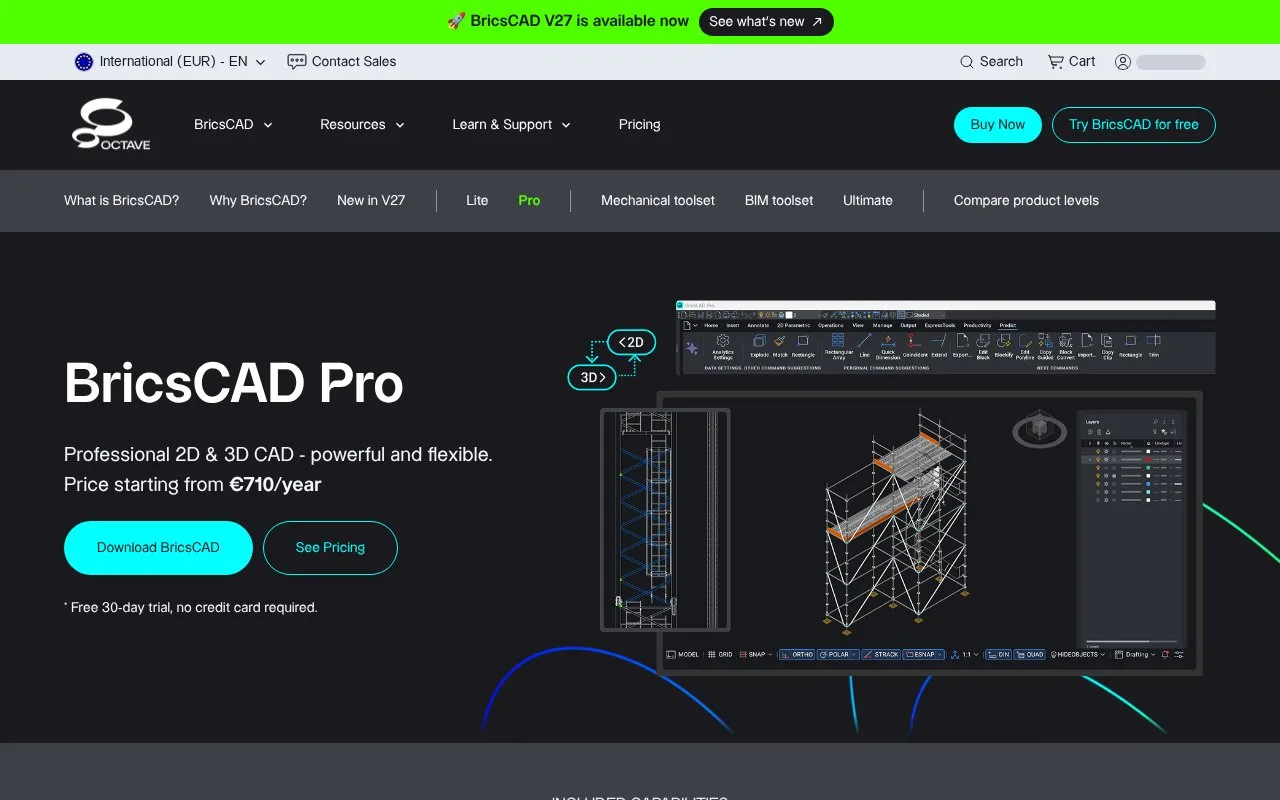
Task: Open the 1:1 scale dropdown in CAD status bar
Action: click(x=968, y=654)
